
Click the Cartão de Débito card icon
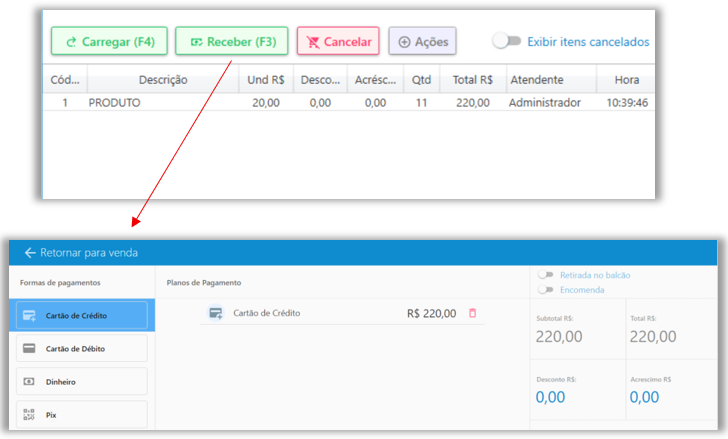(x=29, y=349)
